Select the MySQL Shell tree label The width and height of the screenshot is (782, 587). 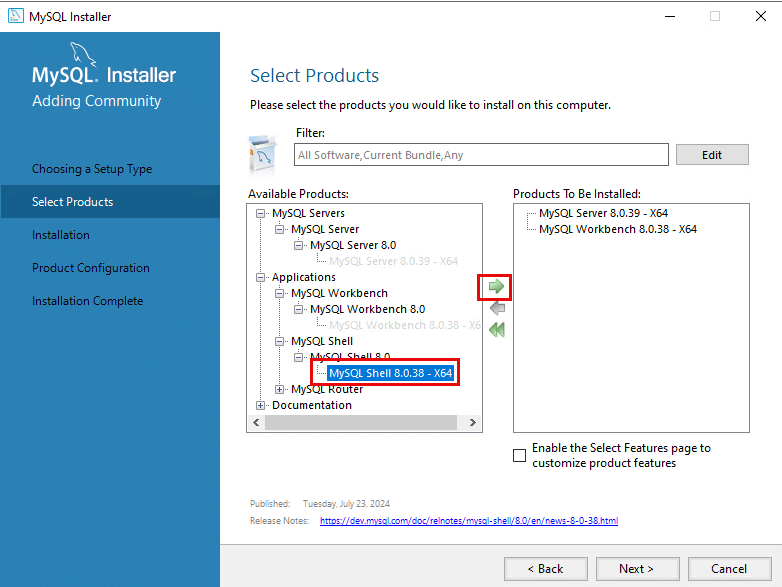pos(322,342)
